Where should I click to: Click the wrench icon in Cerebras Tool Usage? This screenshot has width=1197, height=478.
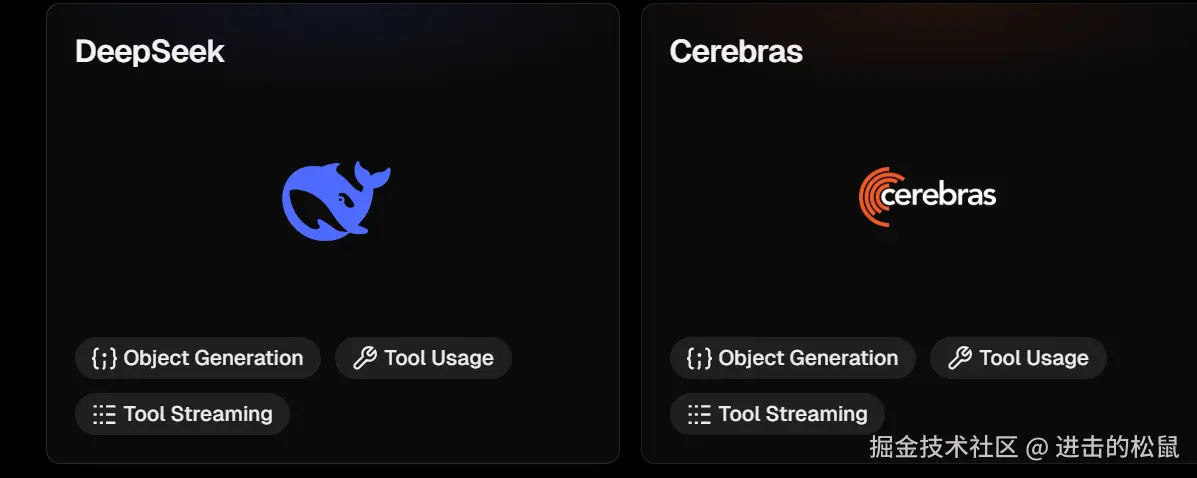click(960, 358)
